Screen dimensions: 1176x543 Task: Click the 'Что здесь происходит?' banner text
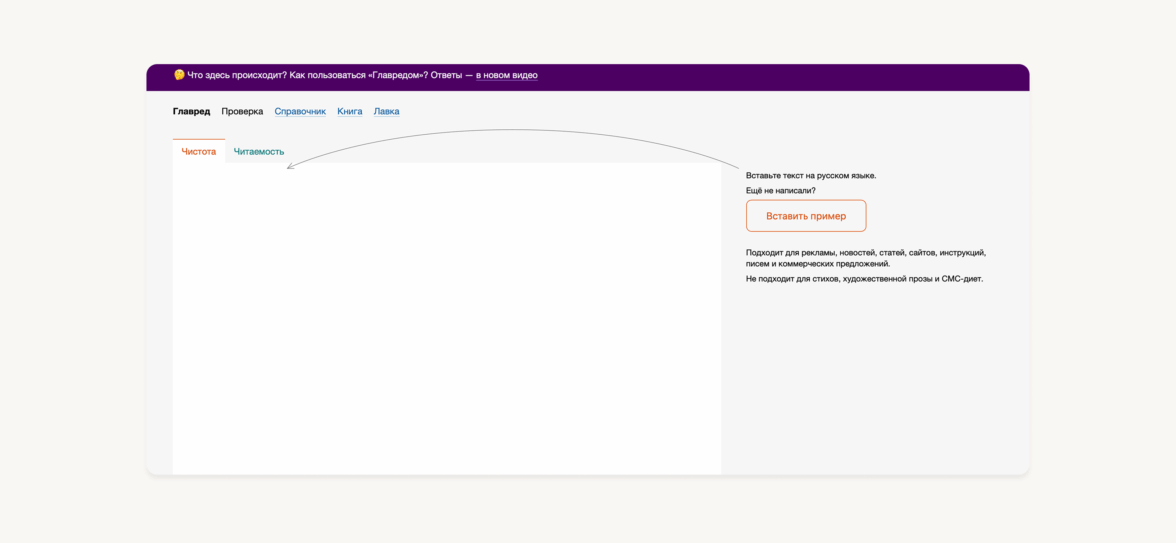tap(236, 76)
